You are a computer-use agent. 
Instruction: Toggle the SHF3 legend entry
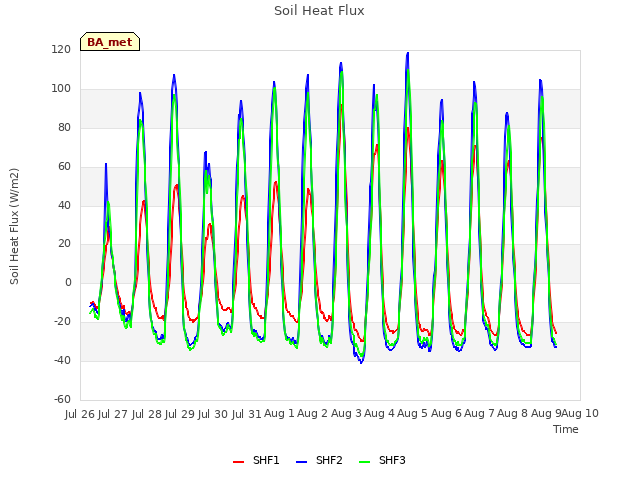pos(382,460)
